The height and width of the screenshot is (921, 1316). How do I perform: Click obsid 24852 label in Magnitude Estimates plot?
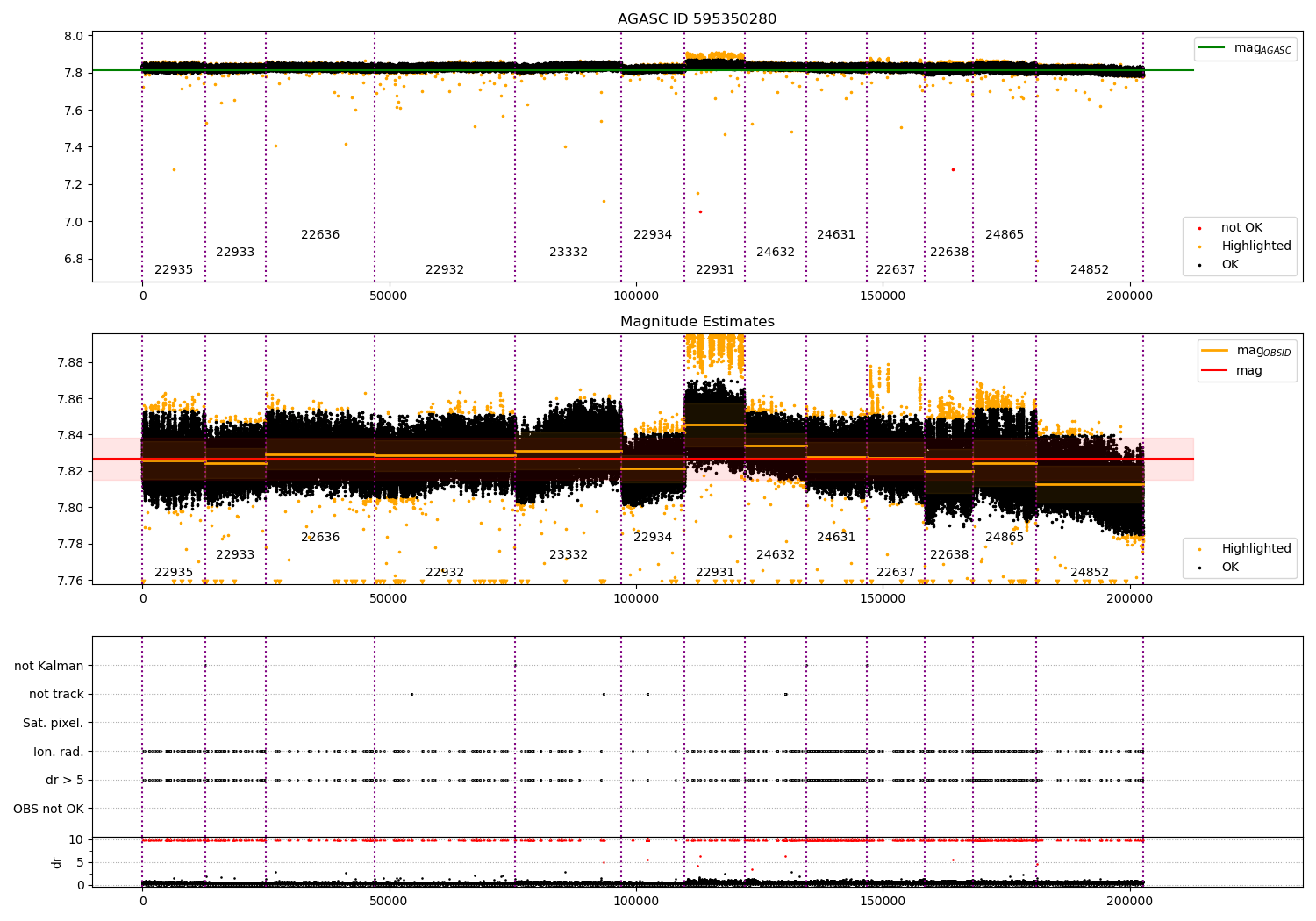[x=1090, y=572]
